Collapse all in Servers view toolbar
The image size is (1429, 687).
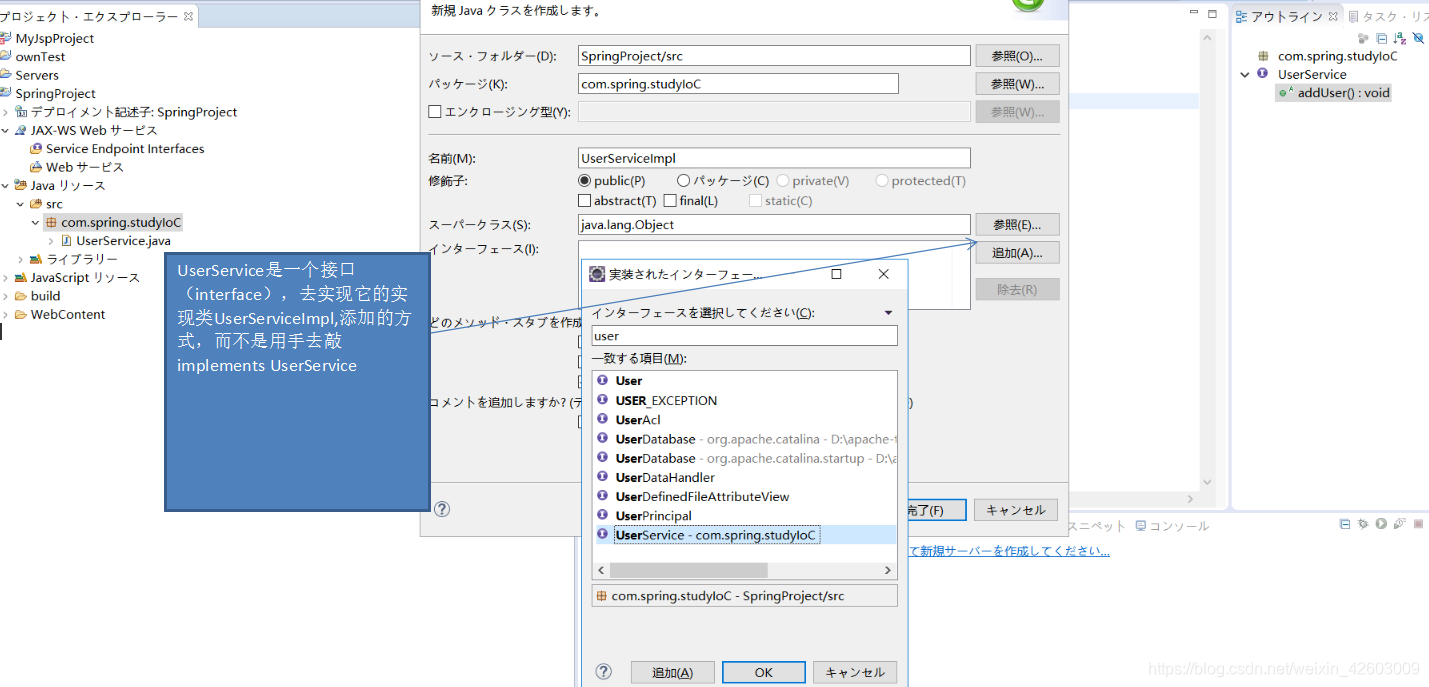[1345, 524]
